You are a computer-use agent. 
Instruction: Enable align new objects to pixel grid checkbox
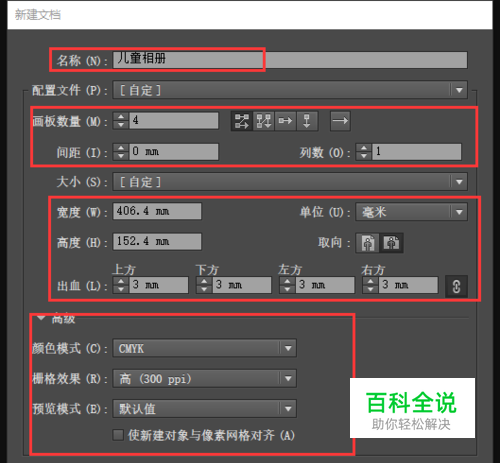point(118,435)
